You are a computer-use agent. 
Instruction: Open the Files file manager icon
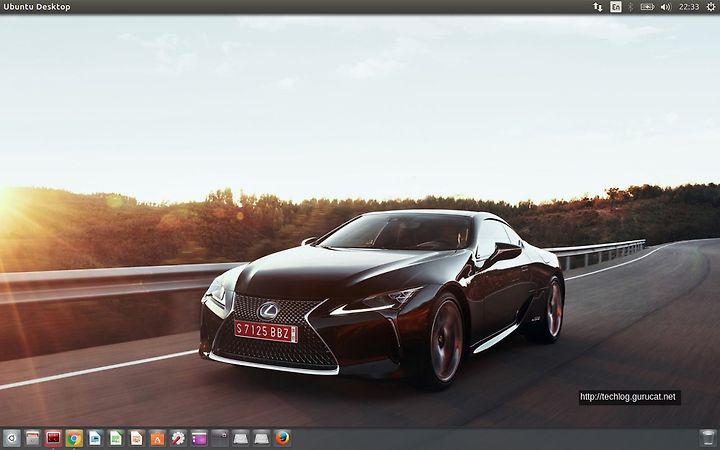33,438
